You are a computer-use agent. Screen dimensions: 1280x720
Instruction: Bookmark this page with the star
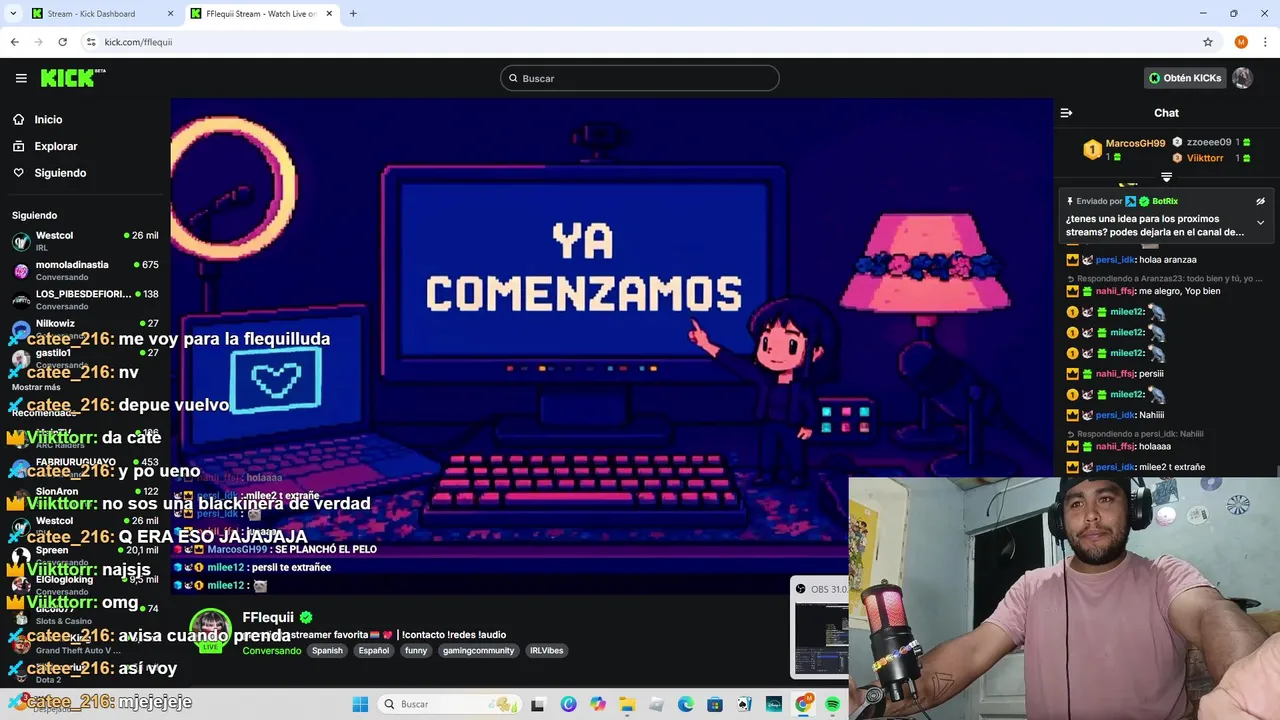point(1208,42)
